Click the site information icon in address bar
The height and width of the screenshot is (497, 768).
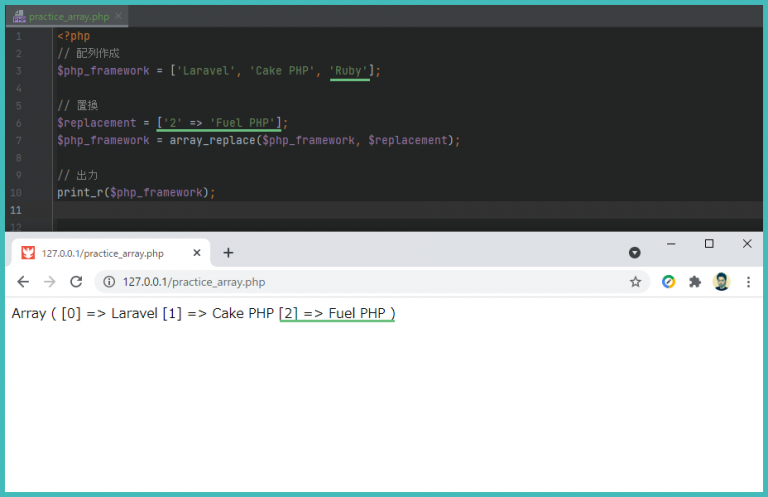(x=108, y=282)
